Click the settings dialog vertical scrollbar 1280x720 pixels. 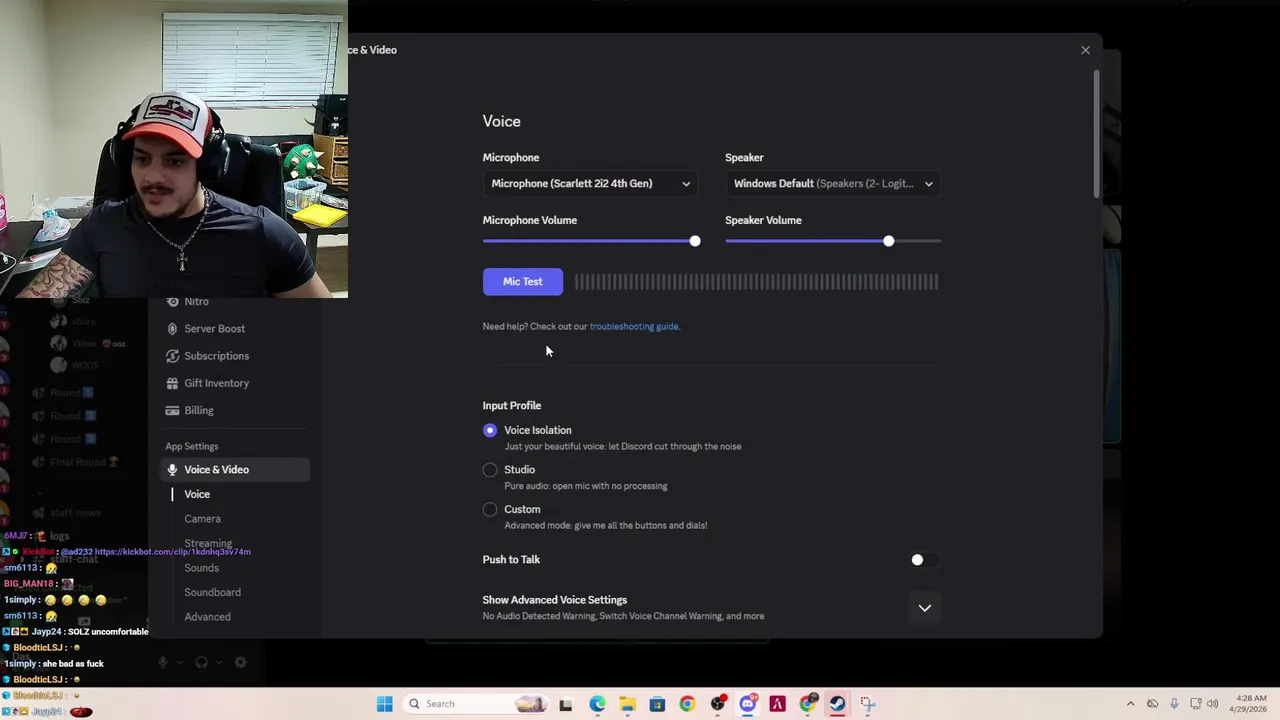1096,134
